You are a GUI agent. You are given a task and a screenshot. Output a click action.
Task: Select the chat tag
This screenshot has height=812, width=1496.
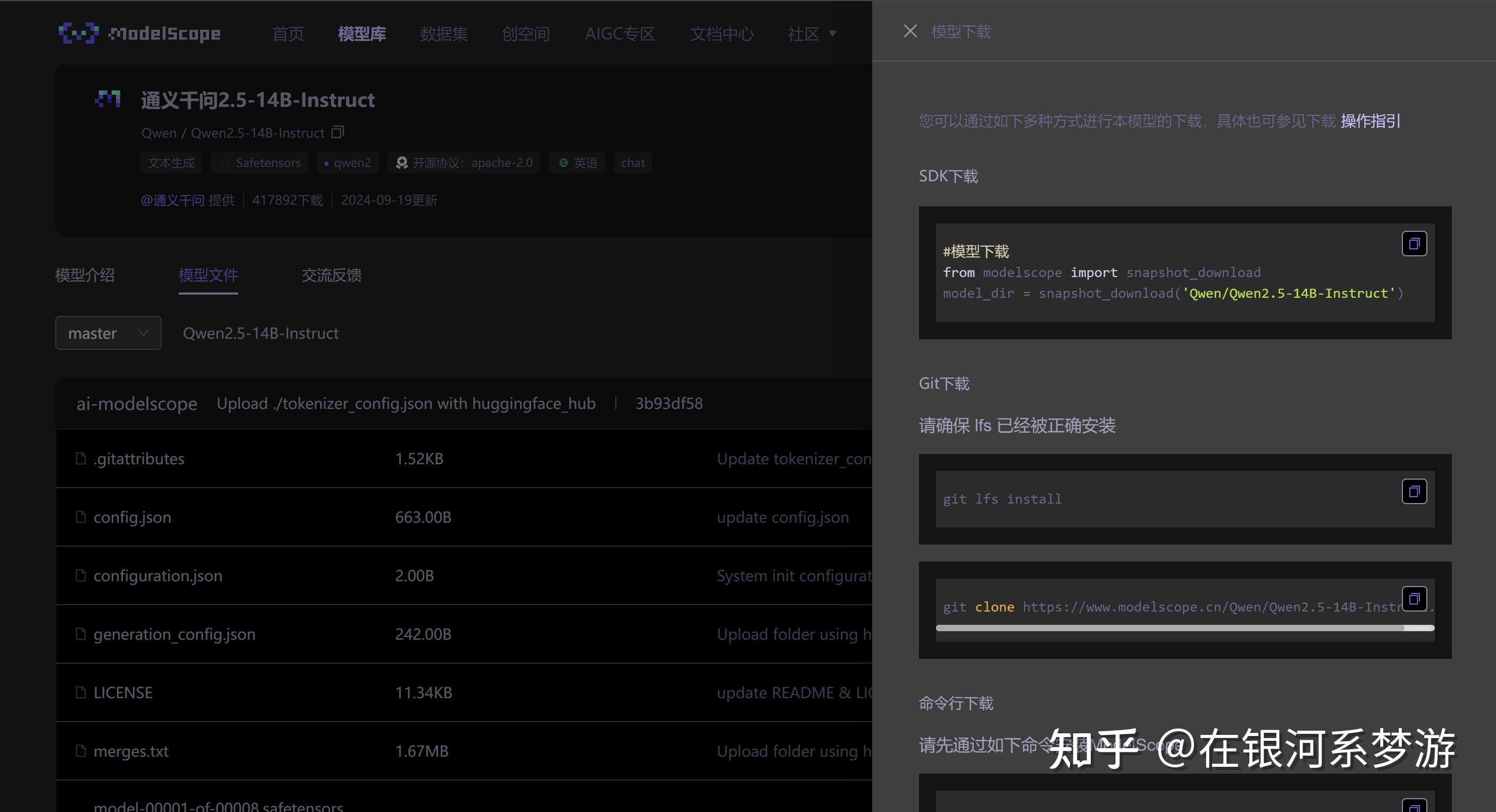(x=632, y=163)
